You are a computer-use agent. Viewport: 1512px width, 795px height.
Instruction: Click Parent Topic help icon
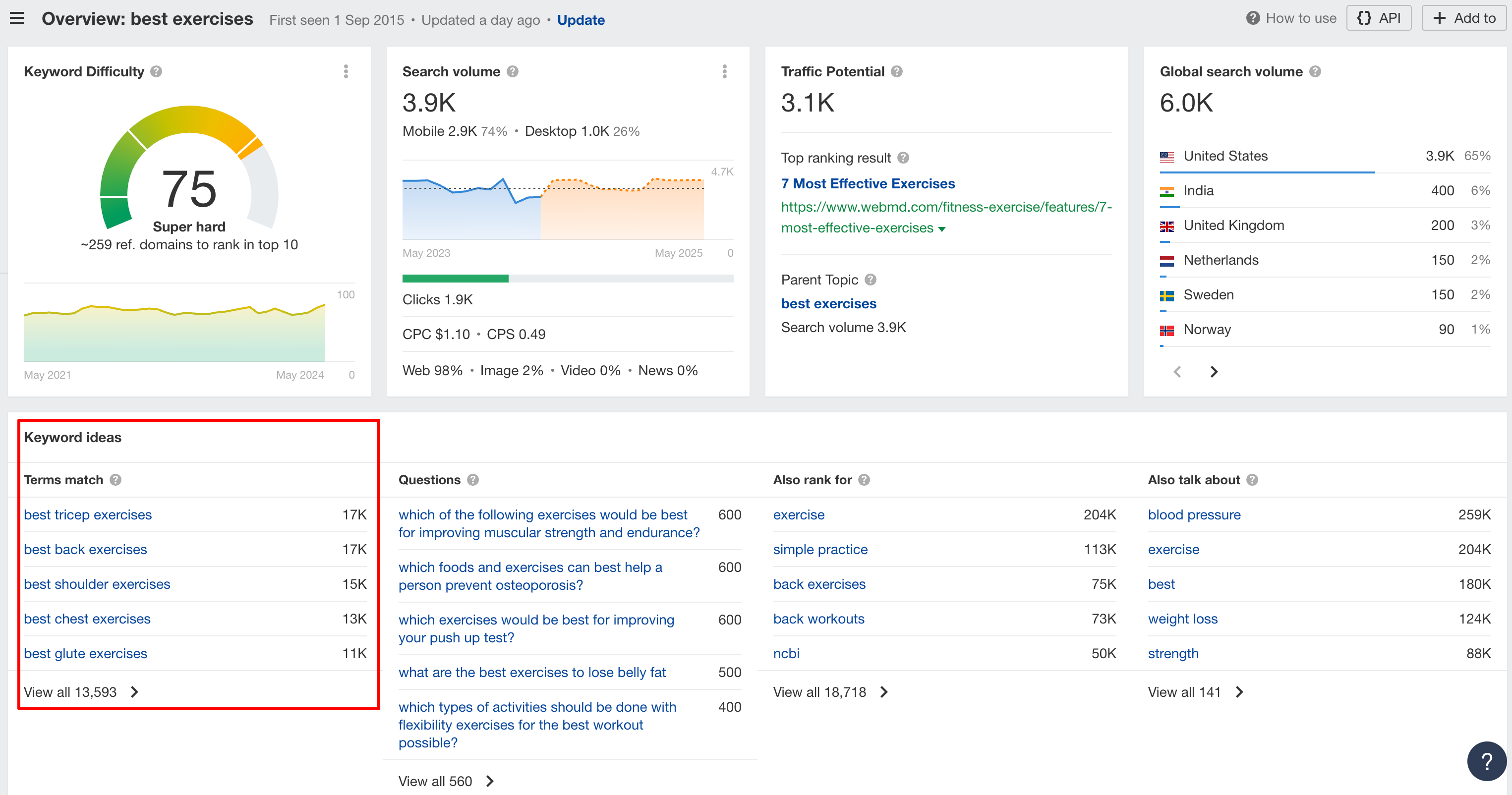click(871, 280)
